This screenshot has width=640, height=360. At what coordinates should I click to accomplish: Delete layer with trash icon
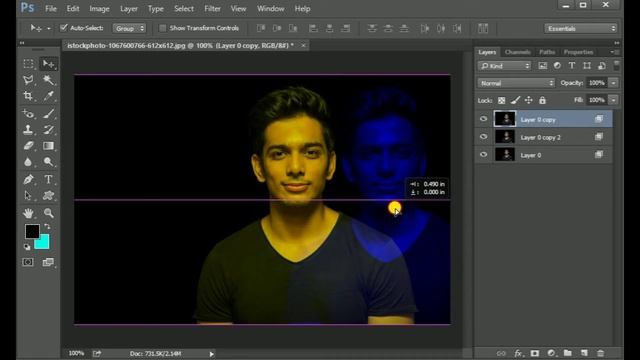[600, 353]
